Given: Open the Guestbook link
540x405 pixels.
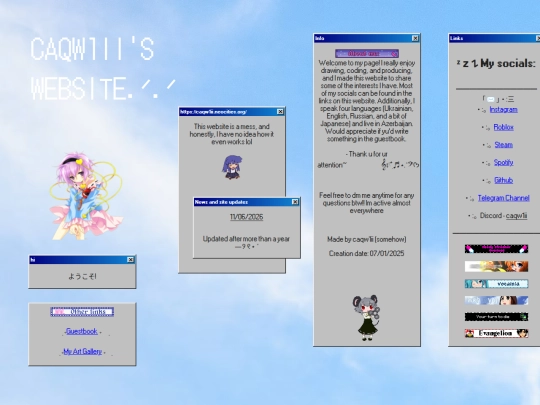Looking at the screenshot, I should pyautogui.click(x=82, y=331).
